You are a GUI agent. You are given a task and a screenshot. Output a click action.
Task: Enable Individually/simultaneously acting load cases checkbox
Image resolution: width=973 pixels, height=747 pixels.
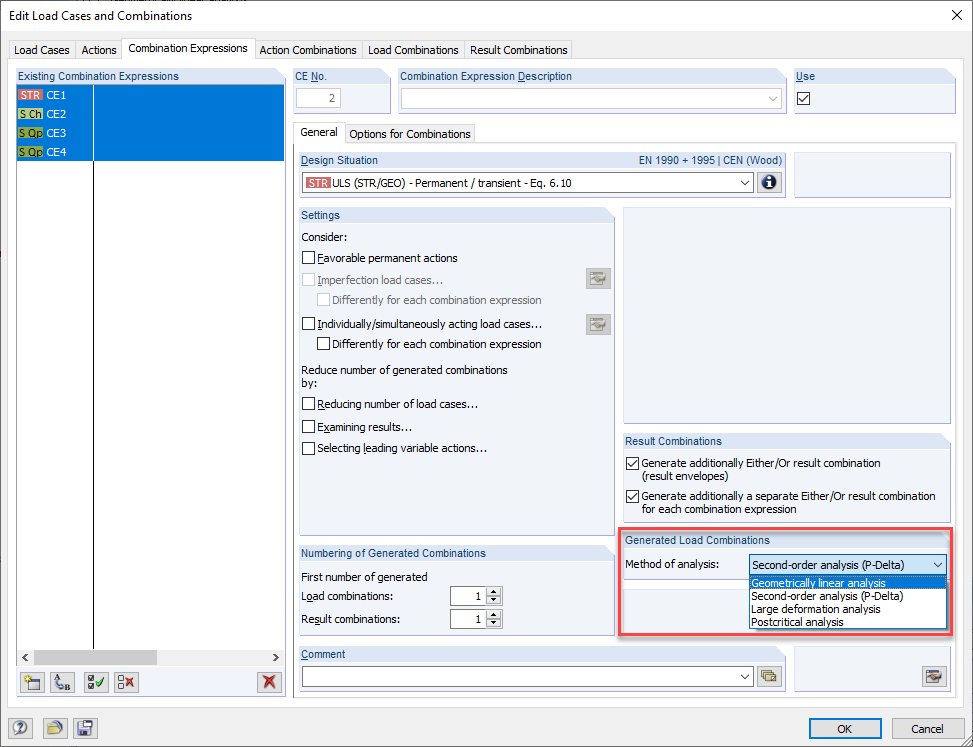pos(308,324)
